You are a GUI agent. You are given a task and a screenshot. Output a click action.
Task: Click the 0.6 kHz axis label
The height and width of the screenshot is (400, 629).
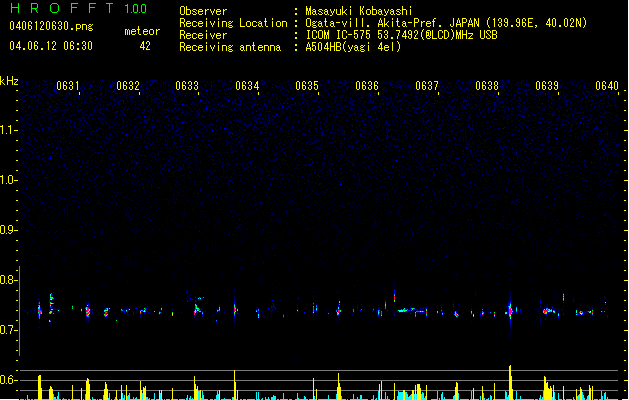click(8, 380)
